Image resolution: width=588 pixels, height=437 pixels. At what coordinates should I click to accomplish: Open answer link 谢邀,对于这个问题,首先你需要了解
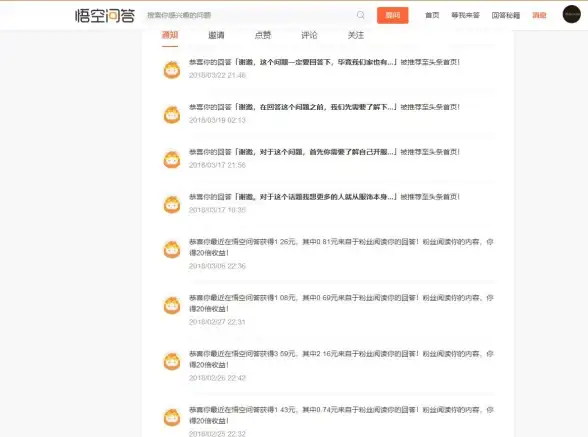point(316,152)
